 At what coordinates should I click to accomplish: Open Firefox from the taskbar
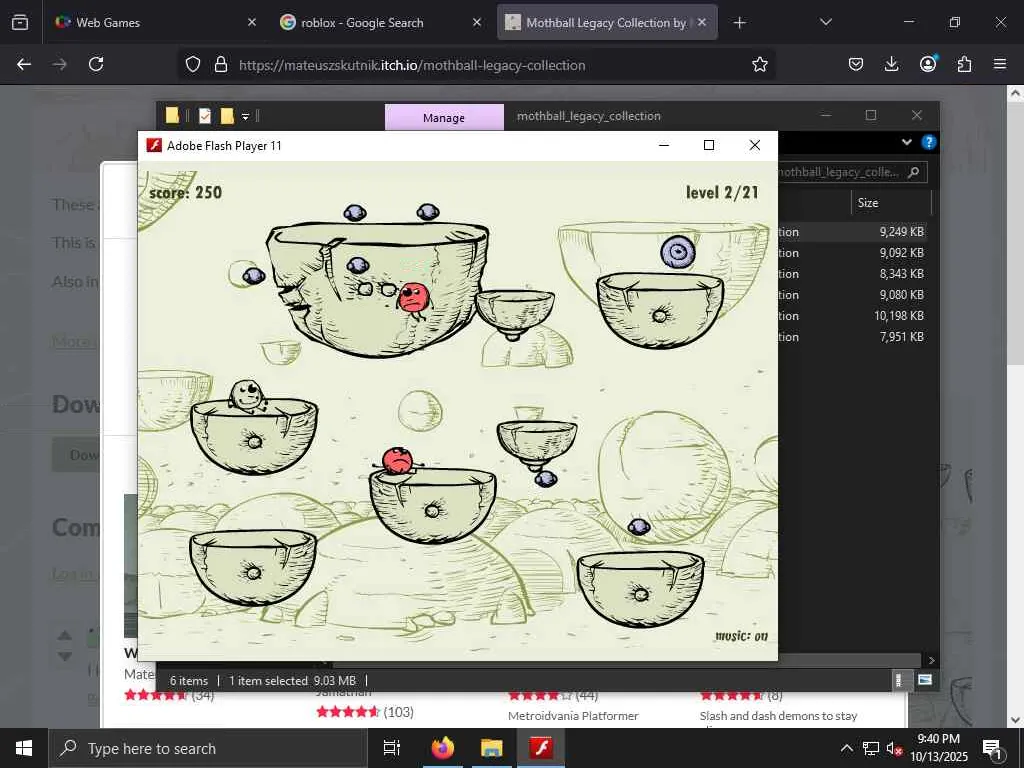click(442, 748)
